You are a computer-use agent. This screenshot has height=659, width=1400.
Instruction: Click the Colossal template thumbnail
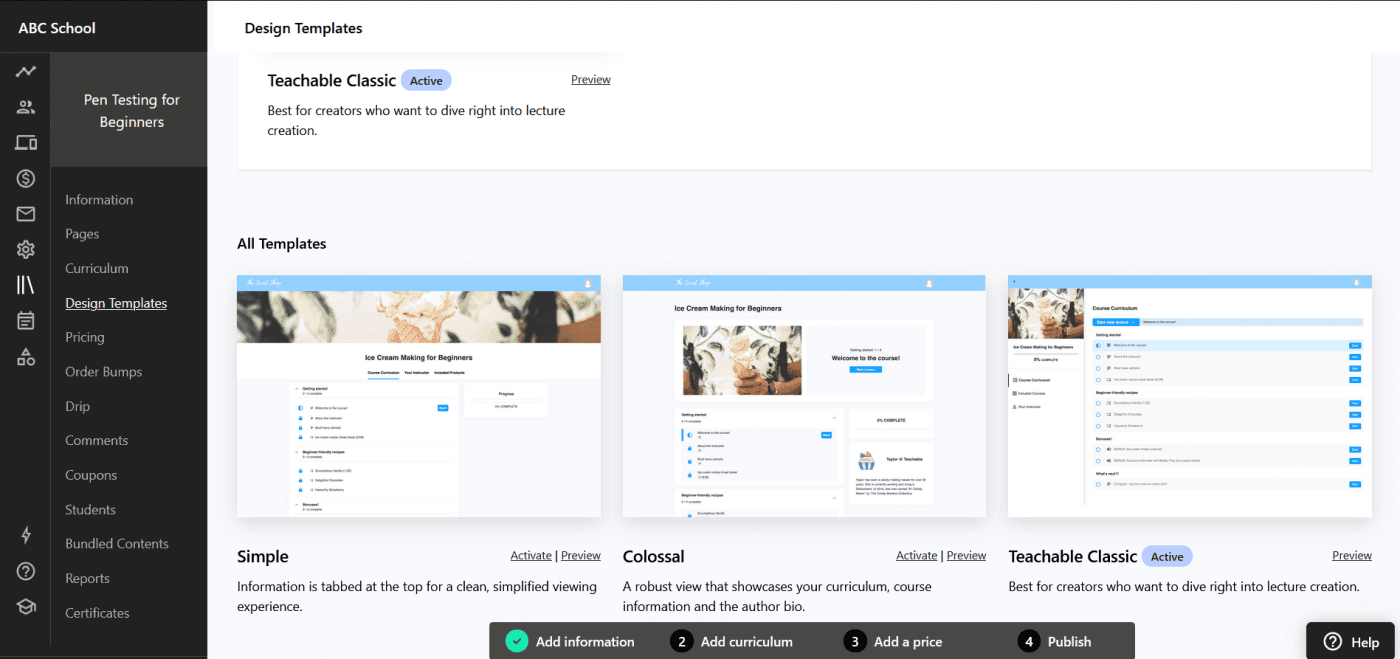tap(804, 396)
